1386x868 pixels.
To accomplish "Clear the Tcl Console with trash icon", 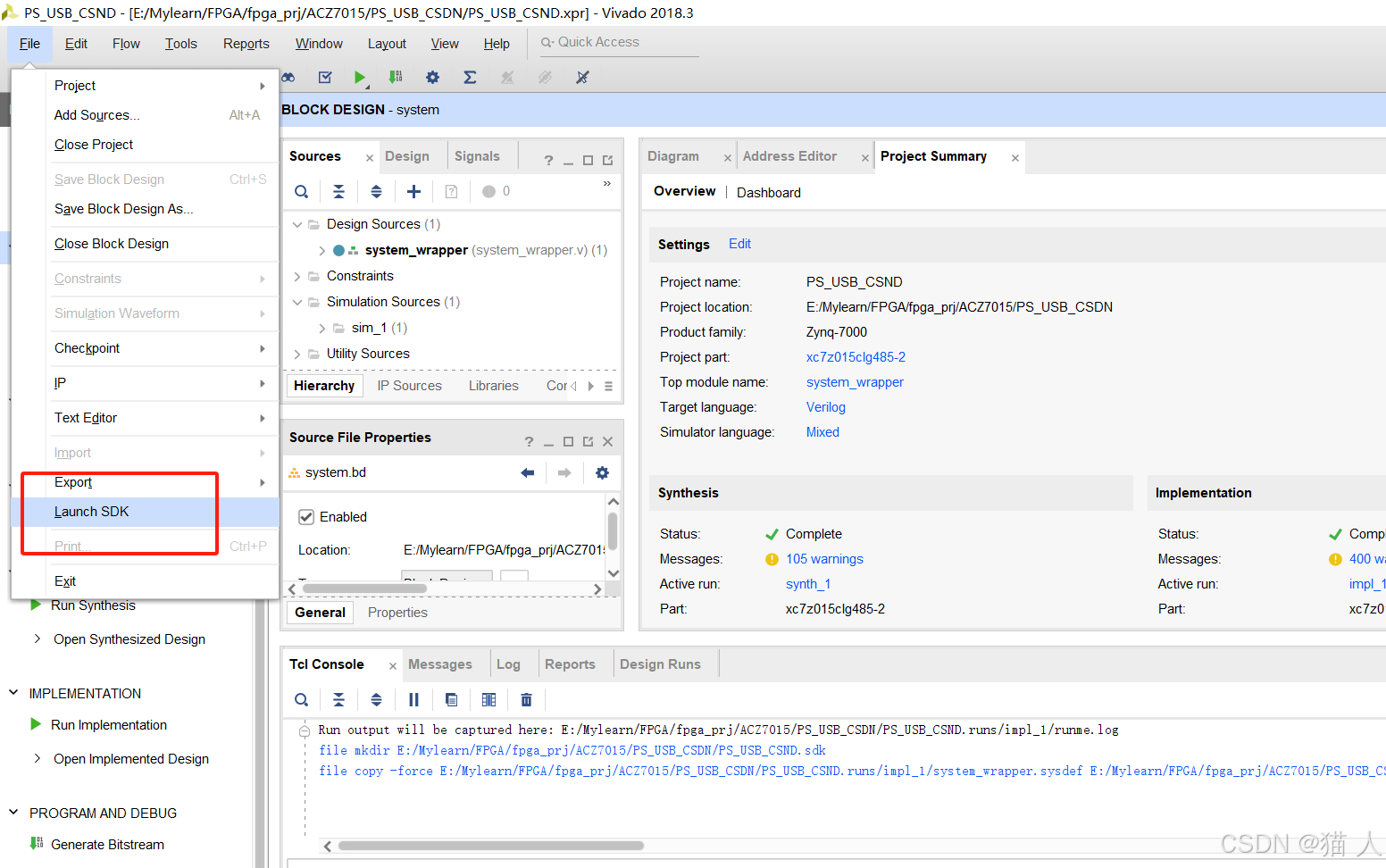I will pyautogui.click(x=526, y=699).
